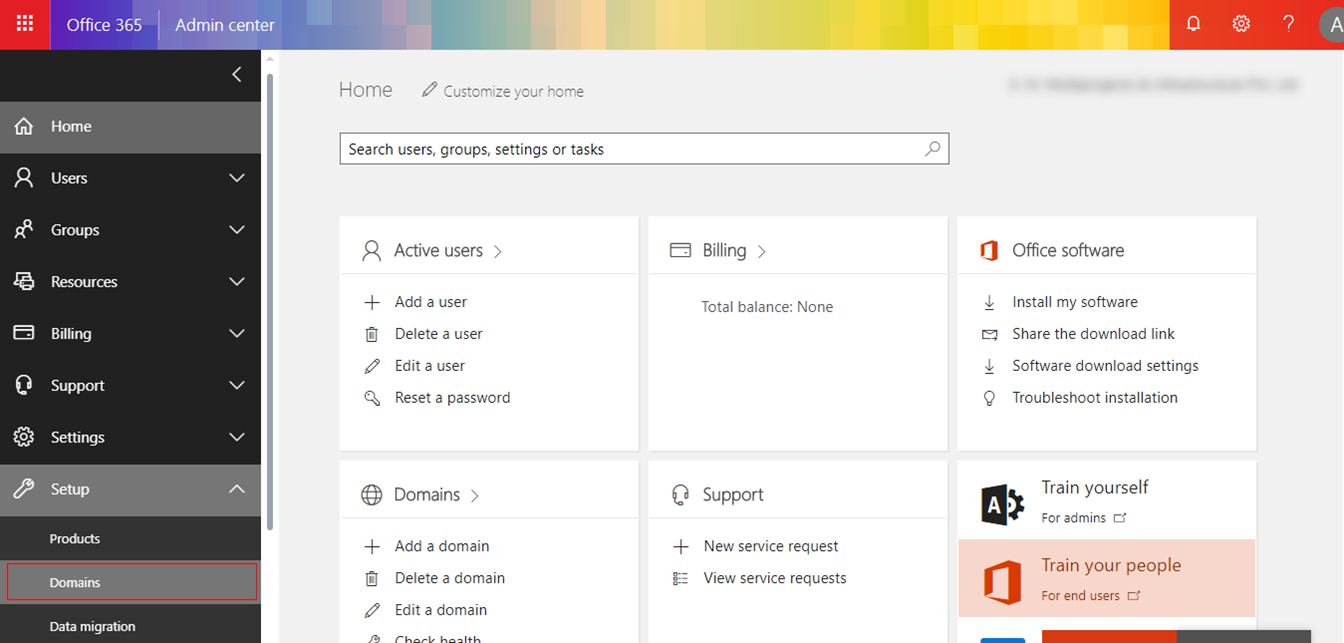Viewport: 1344px width, 643px height.
Task: Click the Setup wrench icon in sidebar
Action: point(24,489)
